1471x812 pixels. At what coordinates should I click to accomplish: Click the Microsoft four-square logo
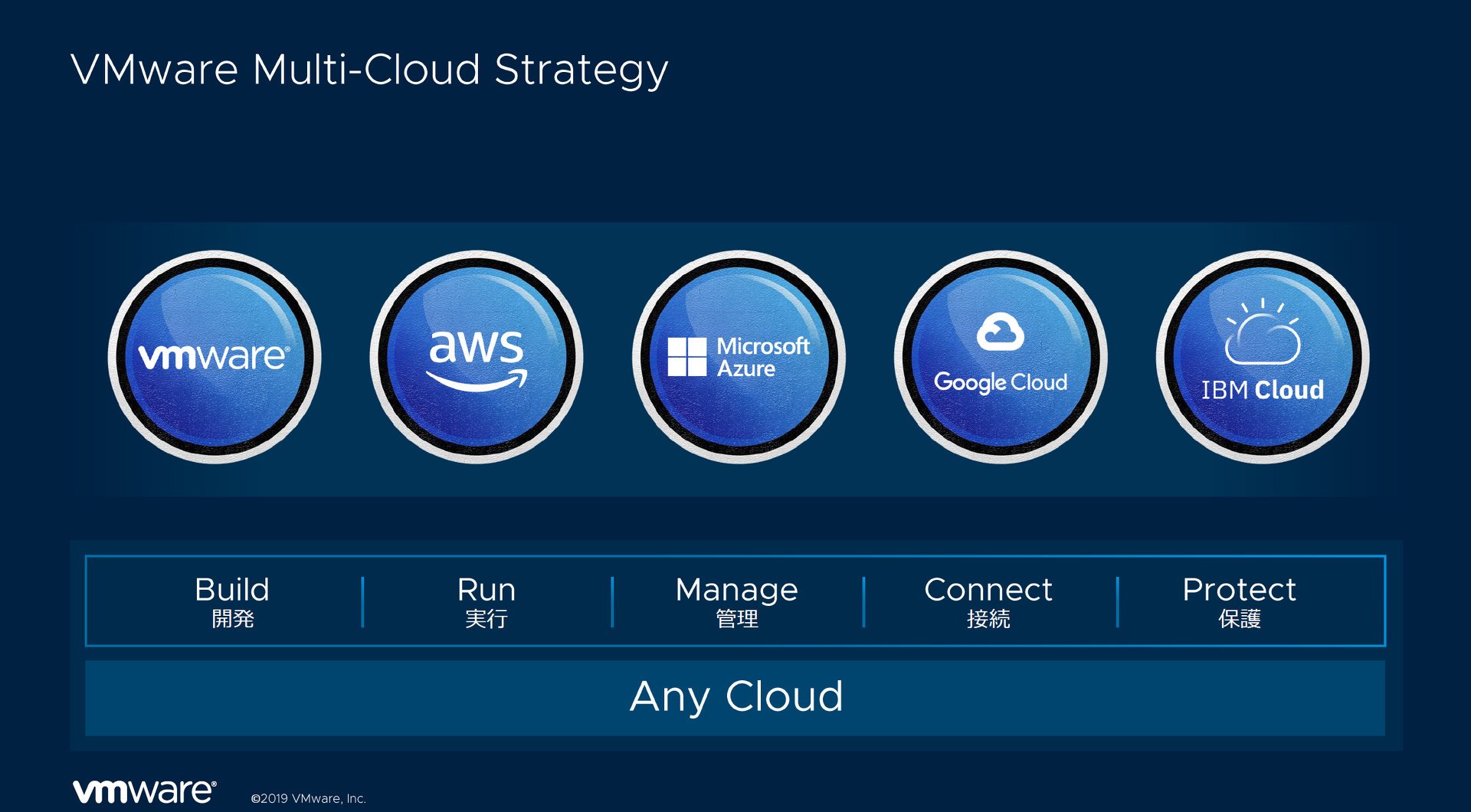[687, 357]
